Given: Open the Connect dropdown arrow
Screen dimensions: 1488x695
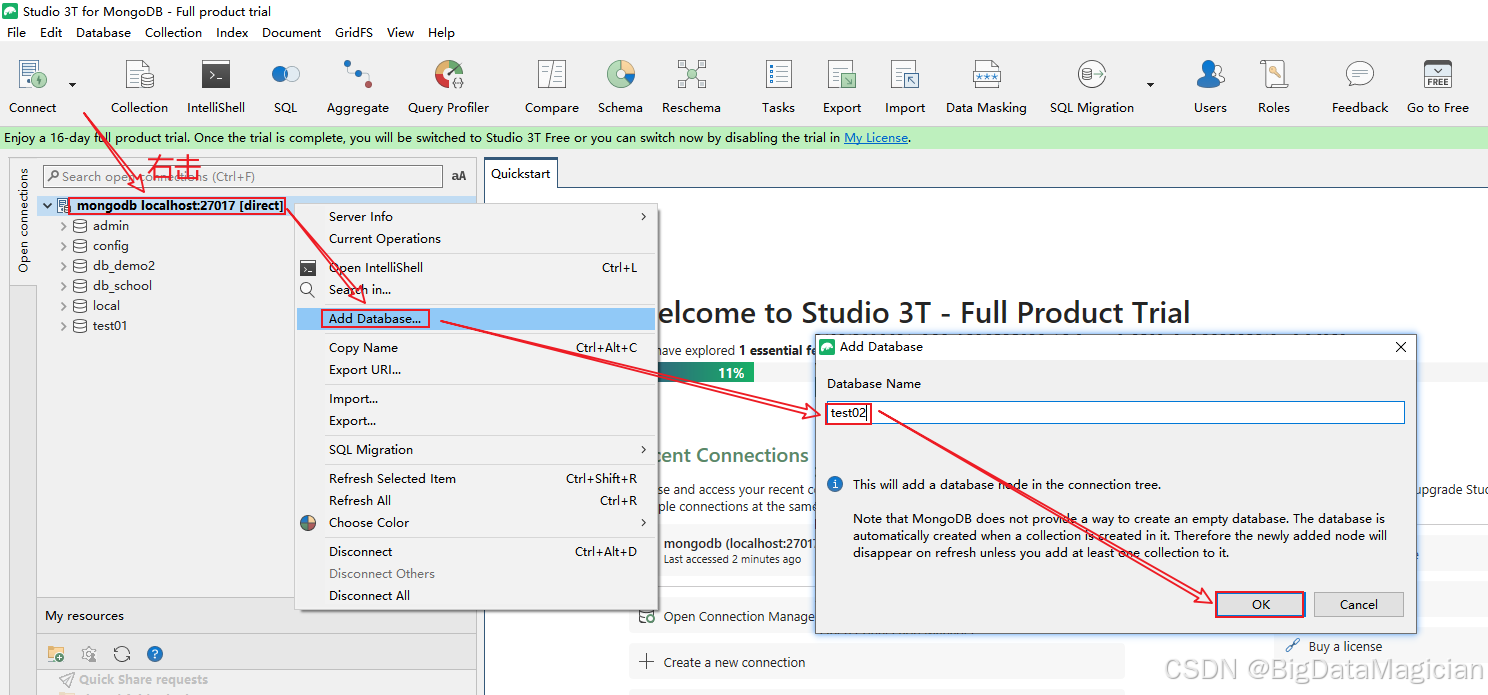Looking at the screenshot, I should [72, 85].
